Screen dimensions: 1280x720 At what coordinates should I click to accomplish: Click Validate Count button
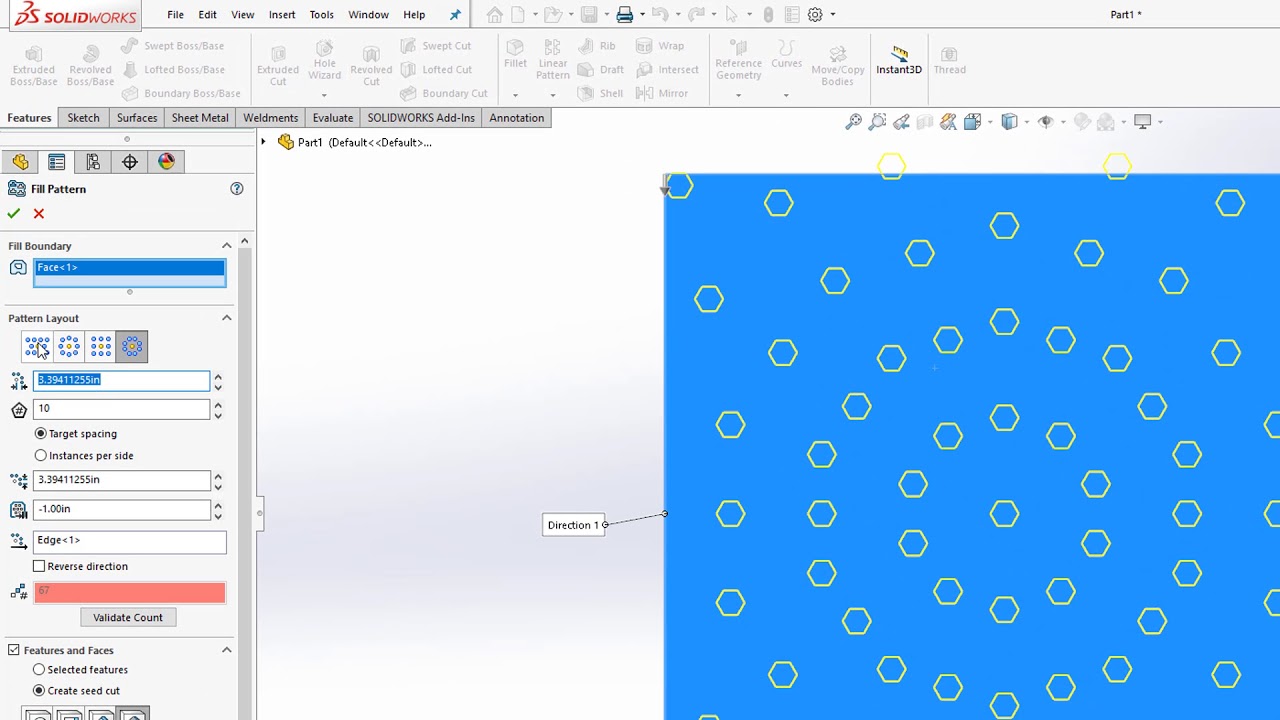click(x=128, y=618)
